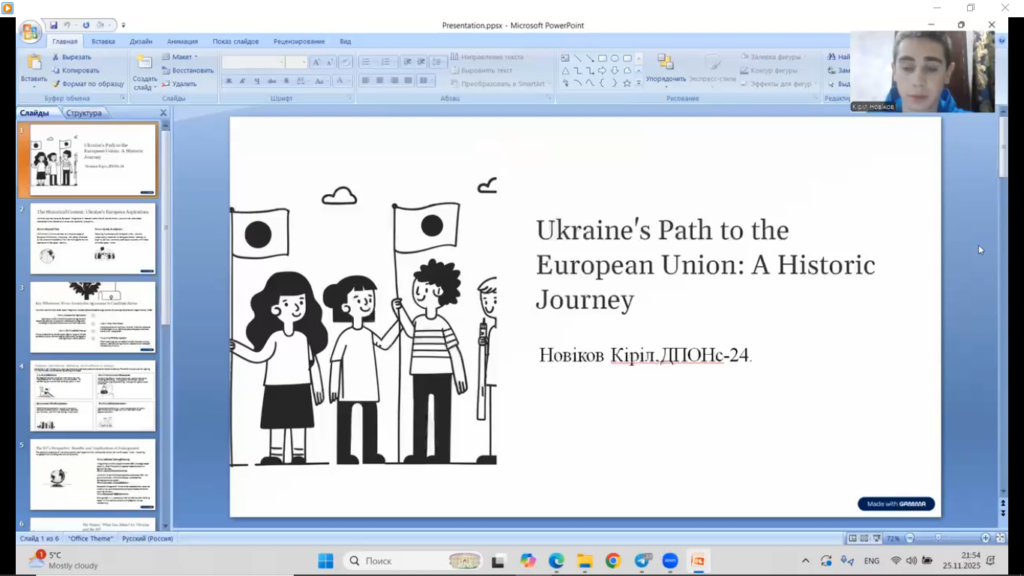Open the font name combo box
The image size is (1024, 576).
tap(252, 62)
